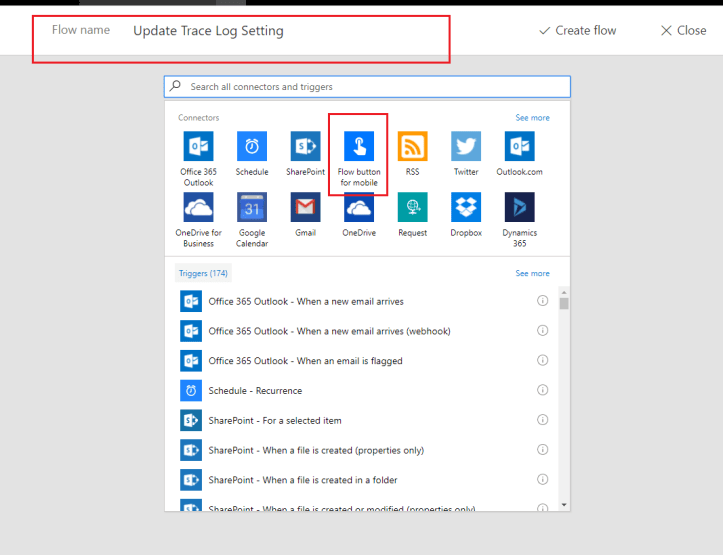Image resolution: width=723 pixels, height=555 pixels.
Task: Show info for SharePoint selected item trigger
Action: click(542, 420)
